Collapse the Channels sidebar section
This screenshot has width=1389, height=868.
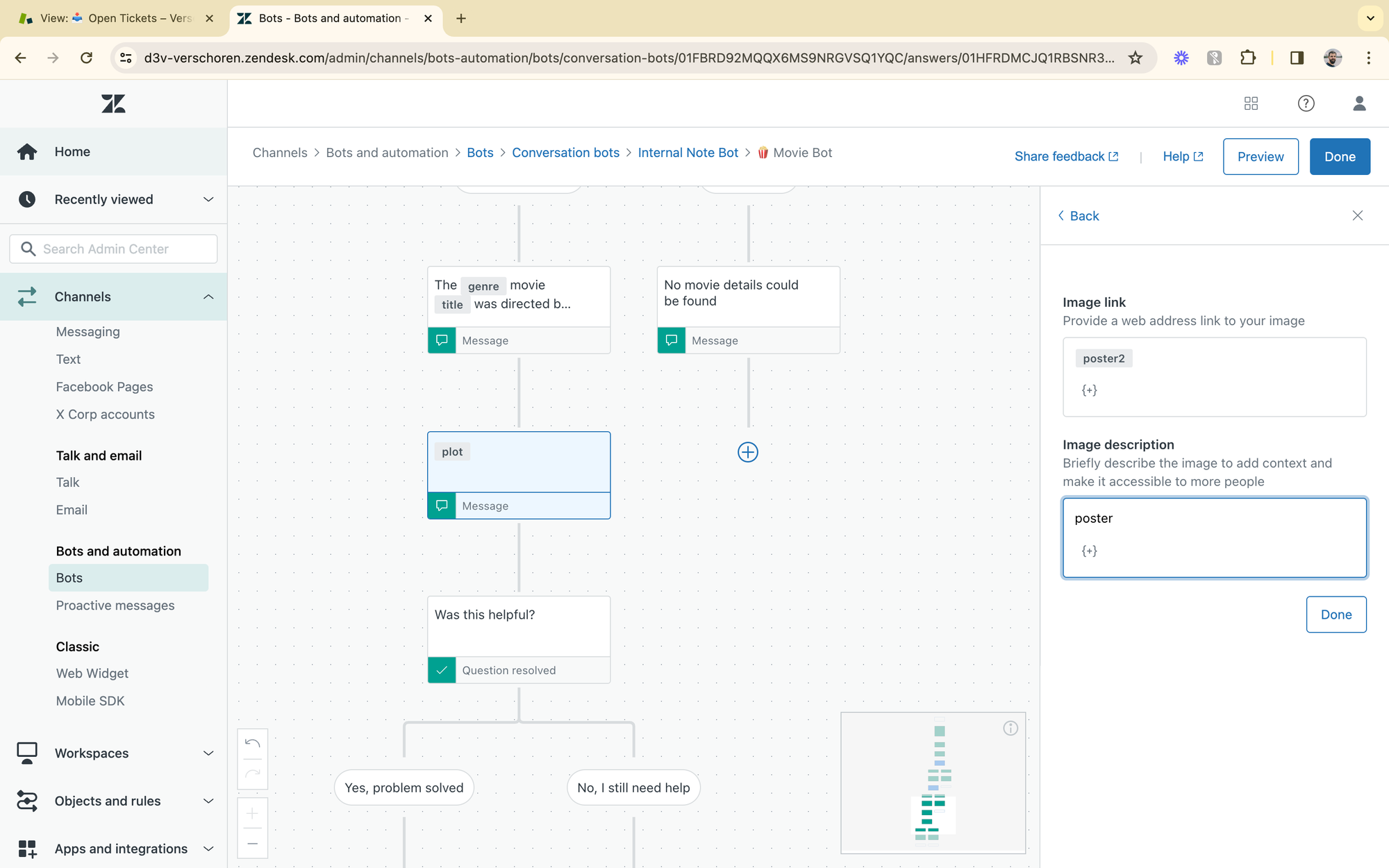pos(208,297)
